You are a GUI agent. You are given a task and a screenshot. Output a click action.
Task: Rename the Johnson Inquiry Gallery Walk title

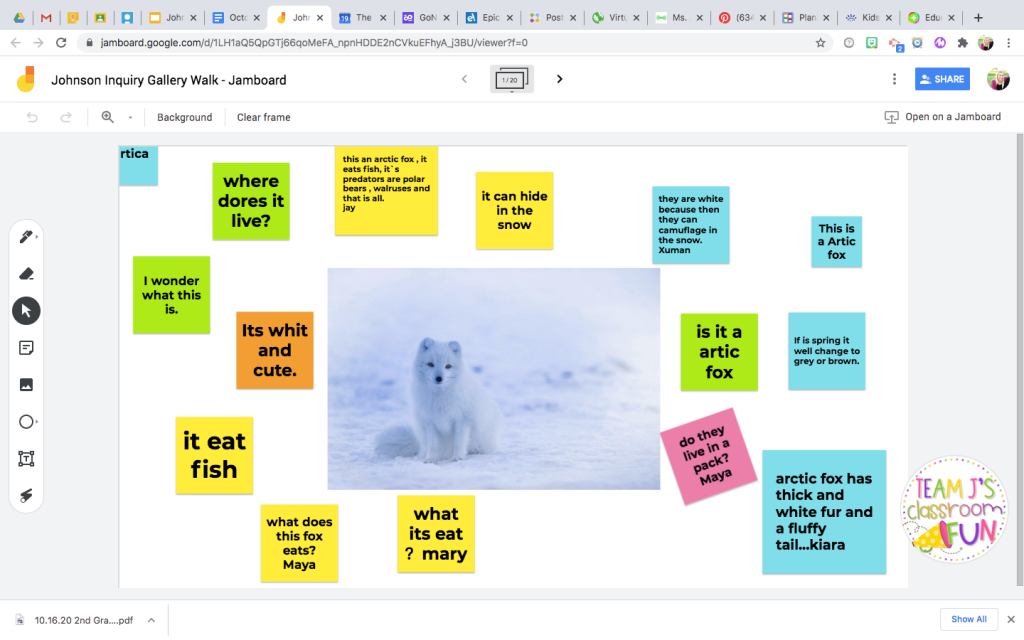pyautogui.click(x=168, y=80)
